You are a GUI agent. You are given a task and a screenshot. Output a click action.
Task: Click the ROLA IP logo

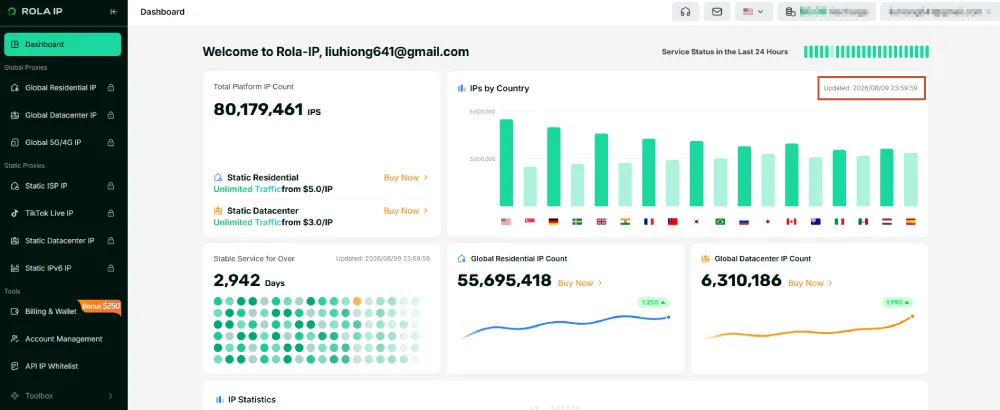point(33,11)
